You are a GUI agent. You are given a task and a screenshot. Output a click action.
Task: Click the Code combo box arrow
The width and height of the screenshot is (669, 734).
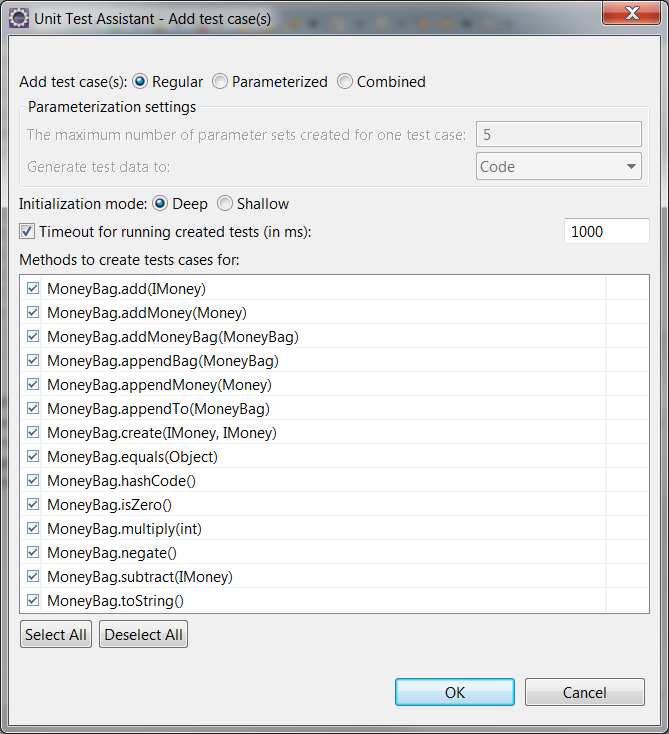[x=631, y=166]
